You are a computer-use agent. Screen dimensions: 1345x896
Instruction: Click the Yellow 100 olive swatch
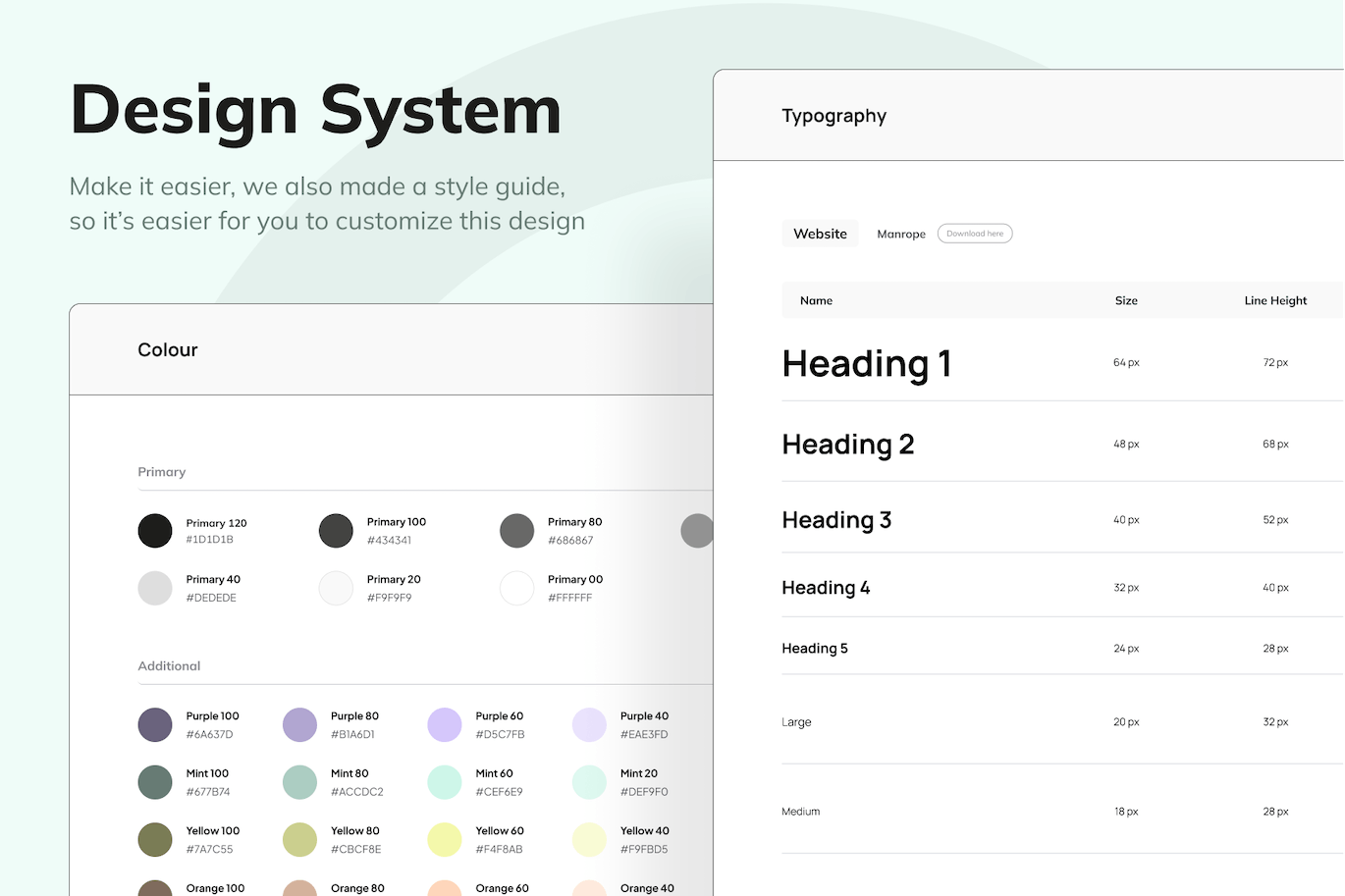click(155, 839)
